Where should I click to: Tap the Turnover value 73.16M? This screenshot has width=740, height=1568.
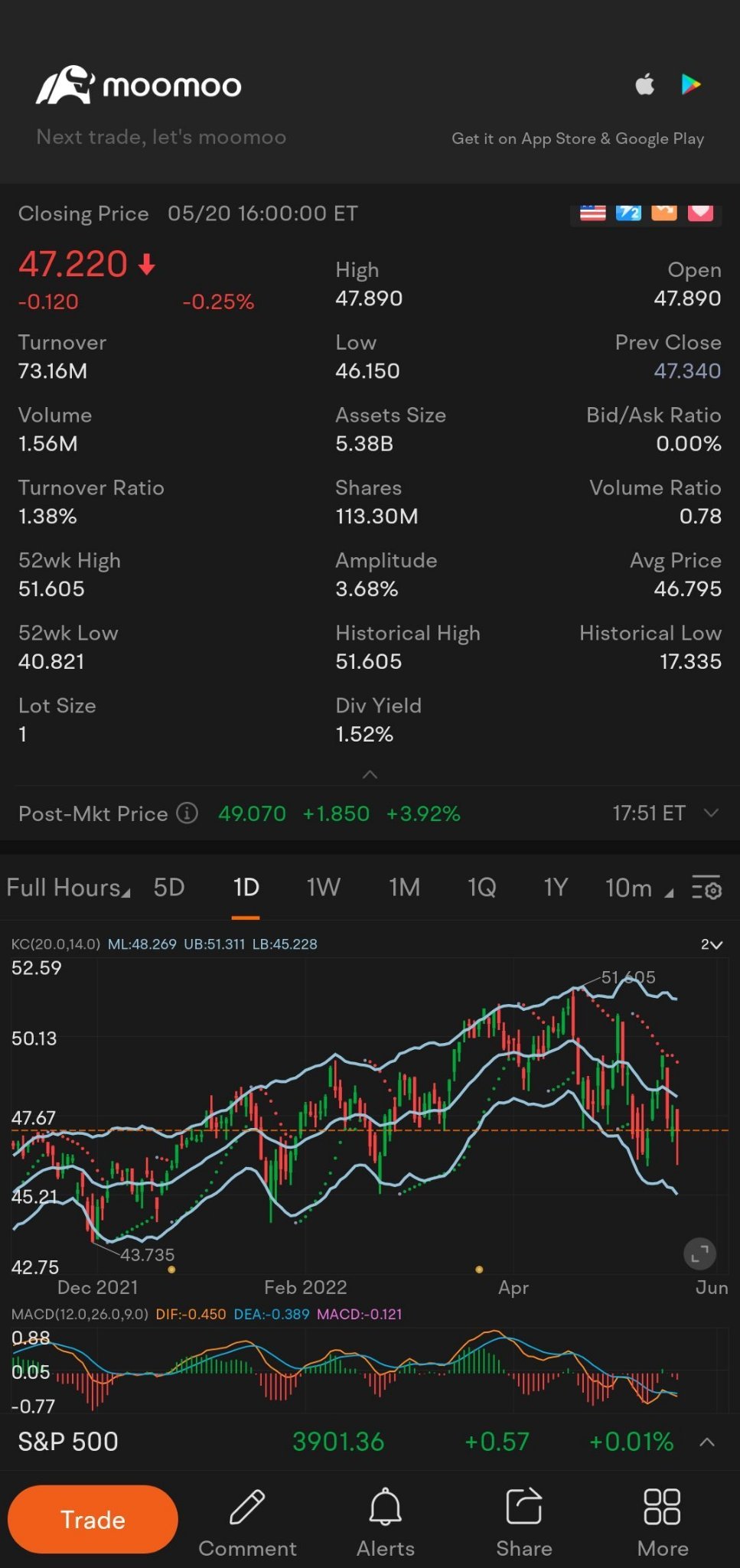tap(53, 371)
